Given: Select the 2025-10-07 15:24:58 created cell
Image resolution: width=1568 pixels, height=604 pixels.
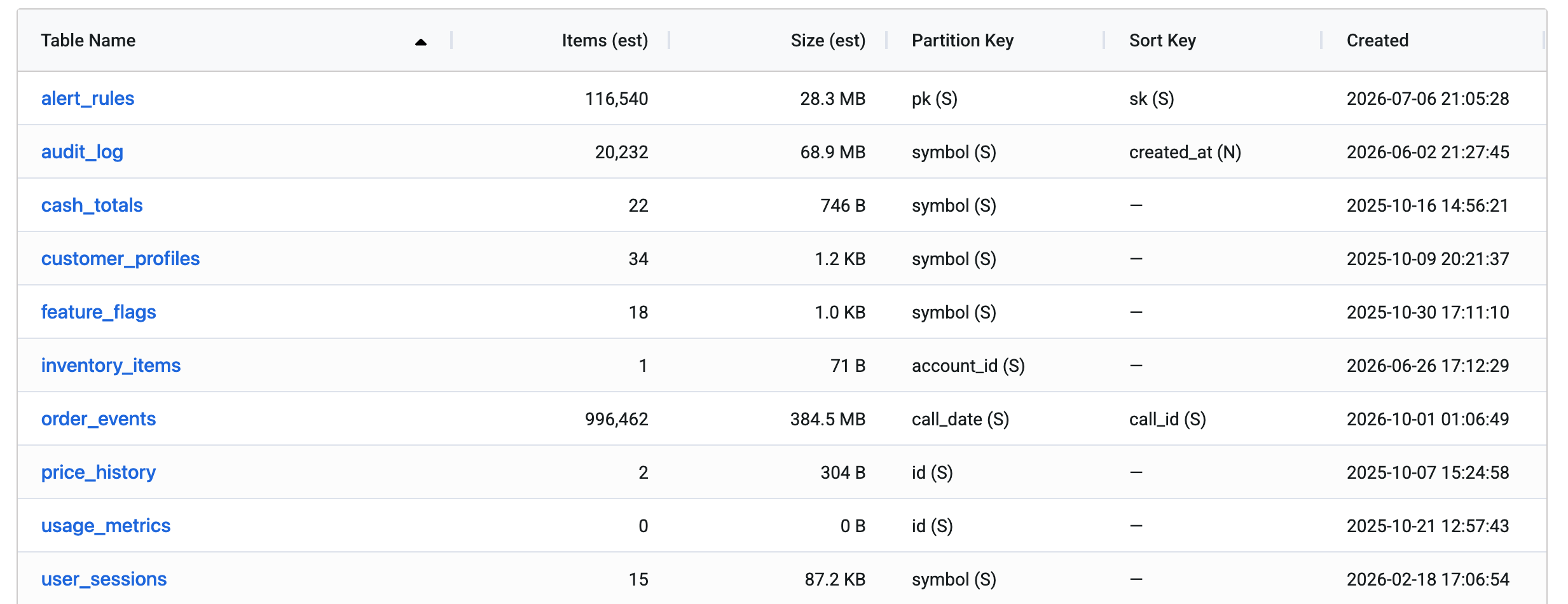Looking at the screenshot, I should pyautogui.click(x=1427, y=472).
